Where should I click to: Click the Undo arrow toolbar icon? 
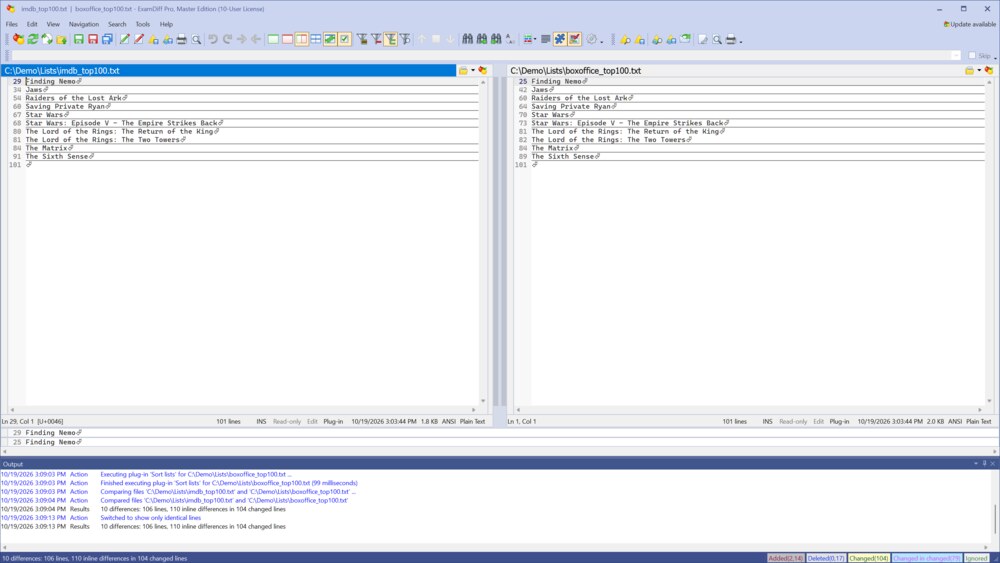click(212, 40)
